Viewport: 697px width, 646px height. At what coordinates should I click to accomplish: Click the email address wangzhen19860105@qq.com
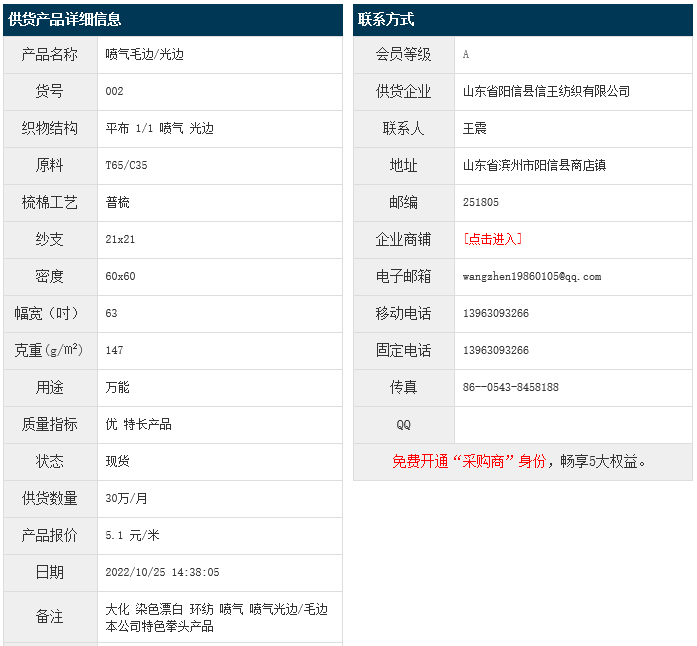coord(532,276)
